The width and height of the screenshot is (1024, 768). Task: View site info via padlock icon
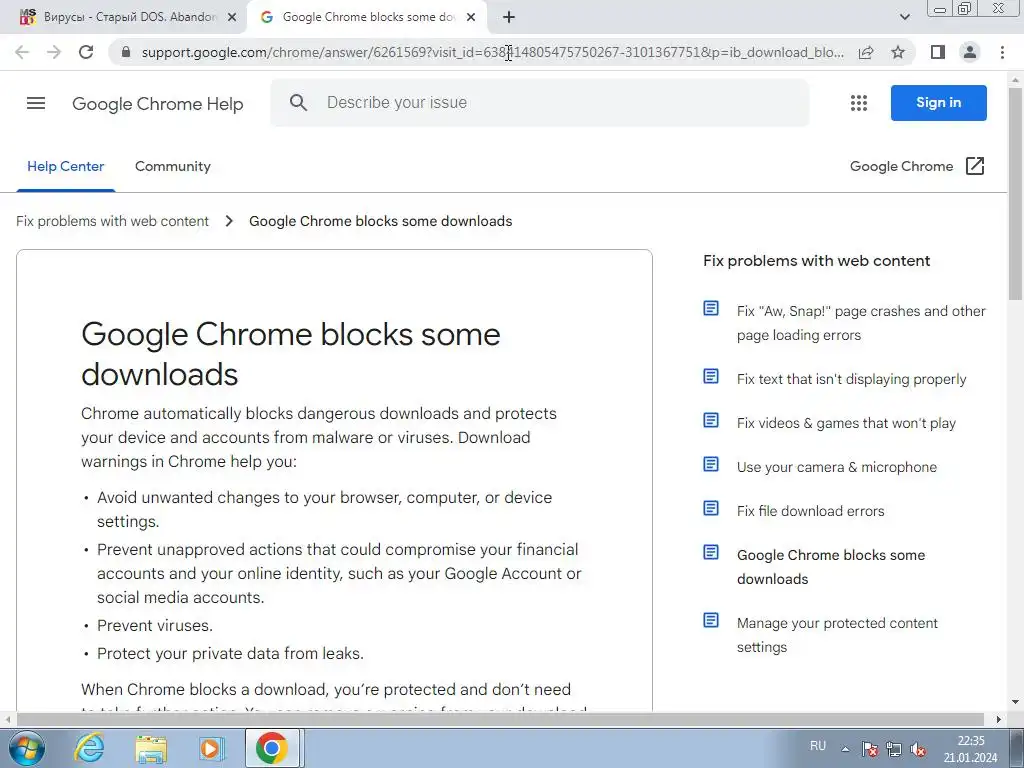(x=126, y=52)
